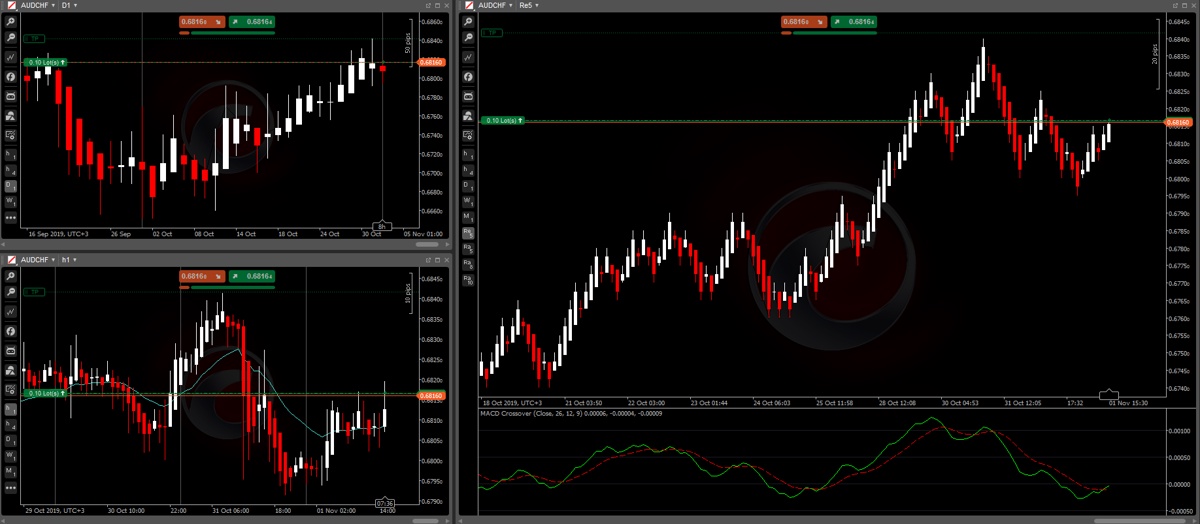Select D1 timeframe in the h1 chart
The height and width of the screenshot is (524, 1200).
tap(10, 439)
